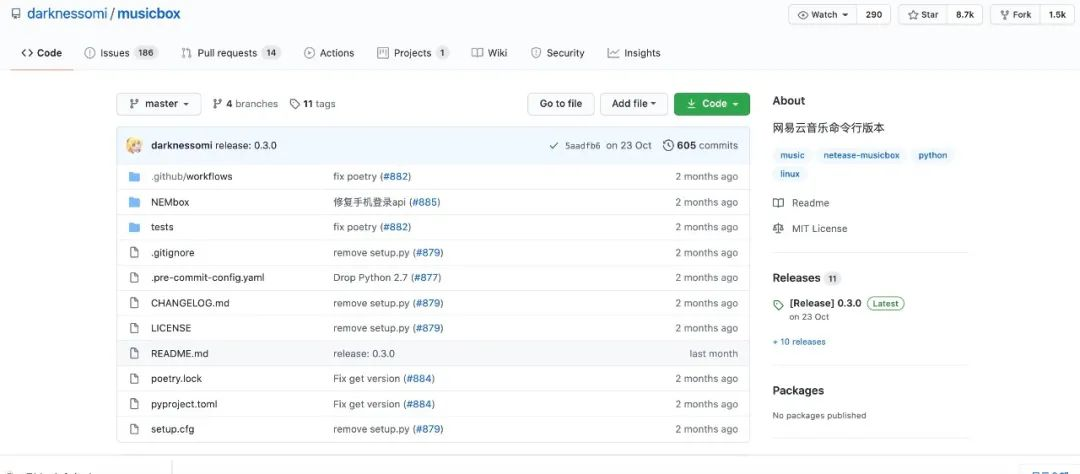Open the release: 0.3.0 commit for README.md
Viewport: 1080px width, 474px height.
click(x=364, y=353)
